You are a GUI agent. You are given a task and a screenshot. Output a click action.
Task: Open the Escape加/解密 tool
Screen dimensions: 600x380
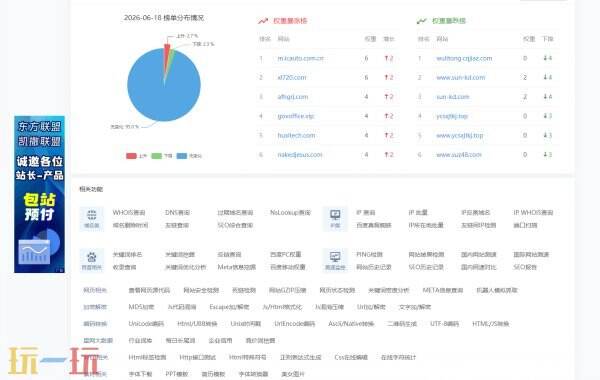pyautogui.click(x=229, y=307)
